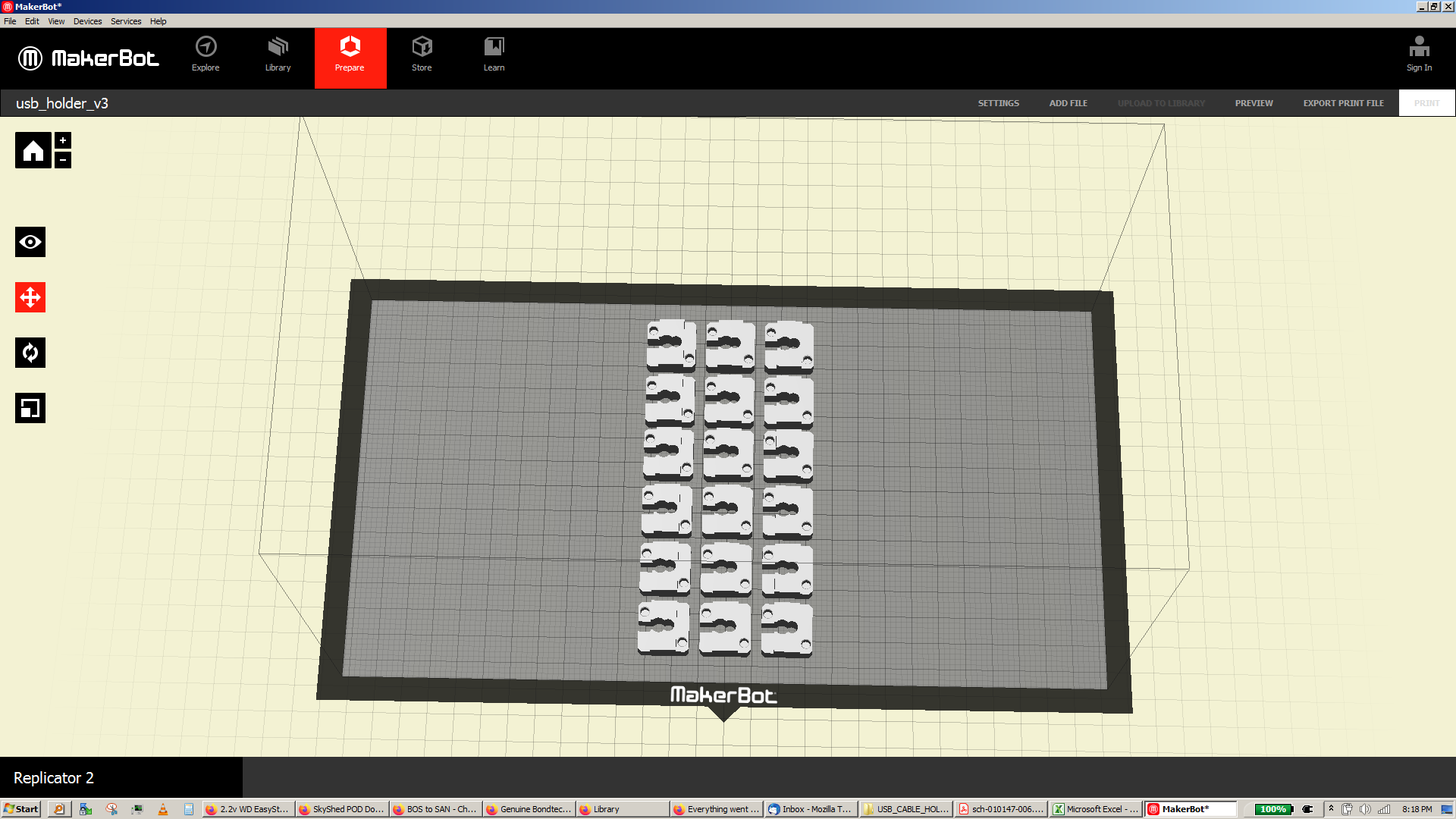Switch to 'Everything went ...' taskbar window
Image resolution: width=1456 pixels, height=819 pixels.
[717, 809]
